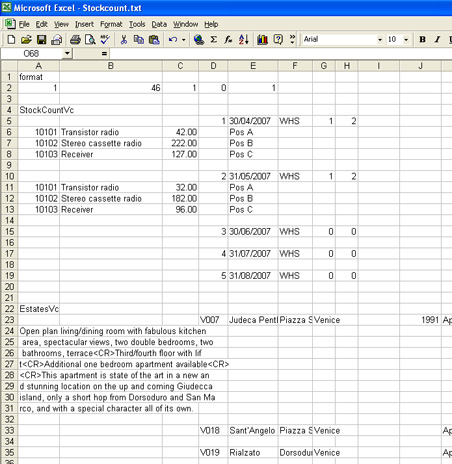Viewport: 452px width, 464px height.
Task: Insert a hyperlink with the globe icon
Action: coord(199,40)
